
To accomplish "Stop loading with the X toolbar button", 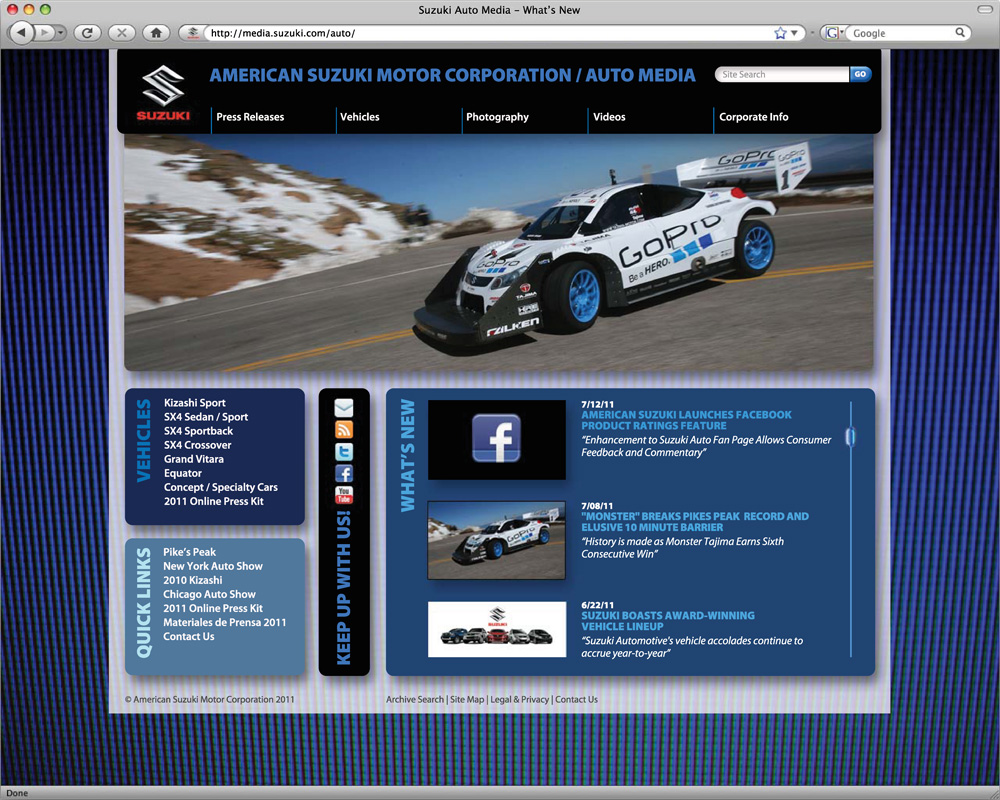I will point(122,33).
